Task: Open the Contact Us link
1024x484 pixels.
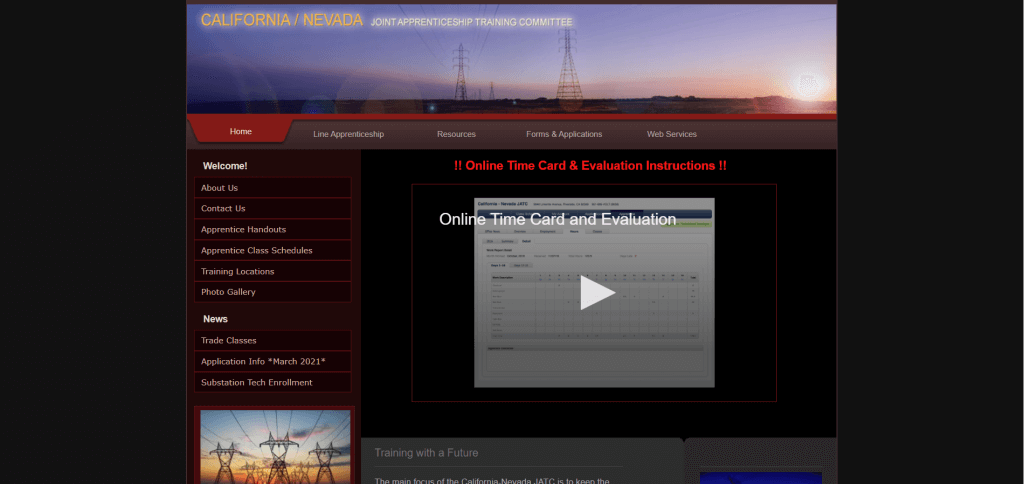Action: click(223, 209)
